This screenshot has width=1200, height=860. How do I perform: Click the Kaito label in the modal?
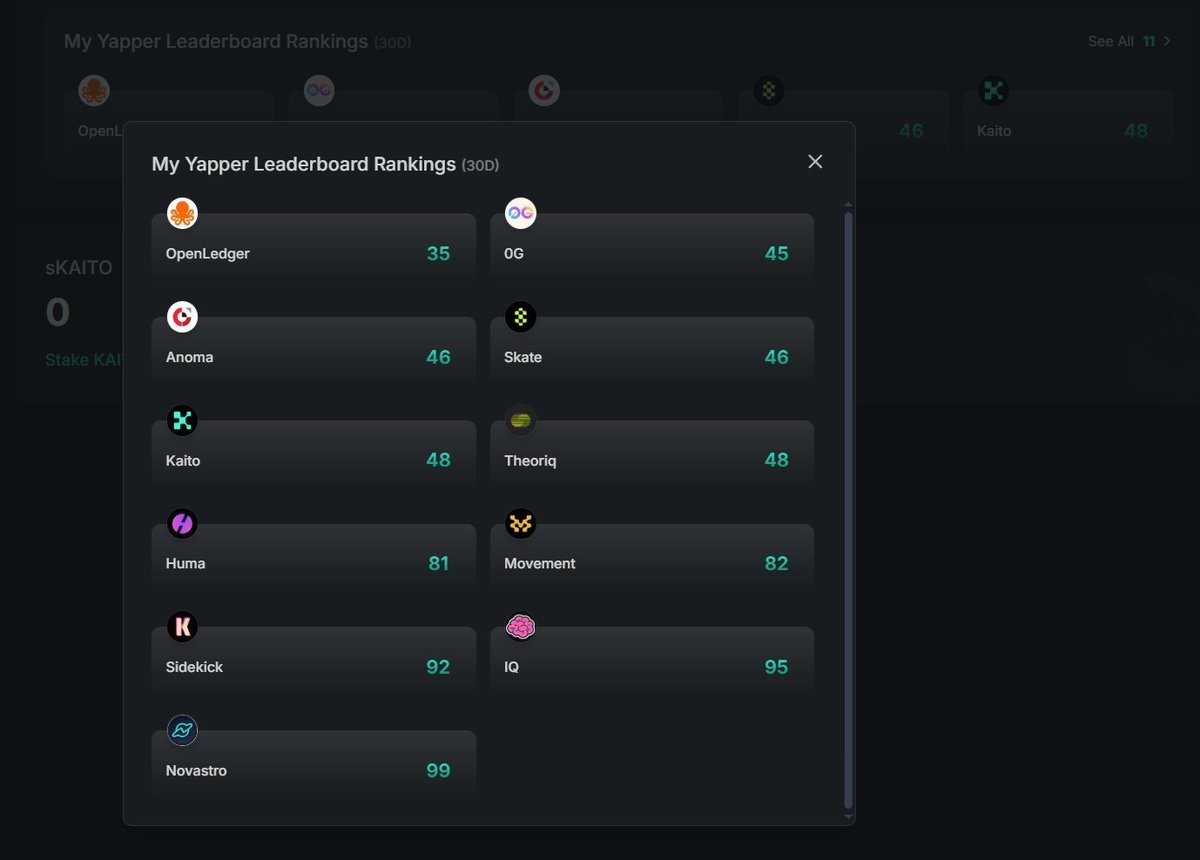[x=183, y=461]
